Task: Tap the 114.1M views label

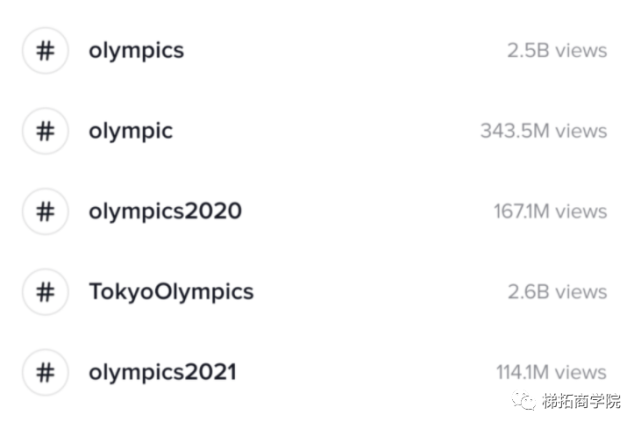Action: 551,373
